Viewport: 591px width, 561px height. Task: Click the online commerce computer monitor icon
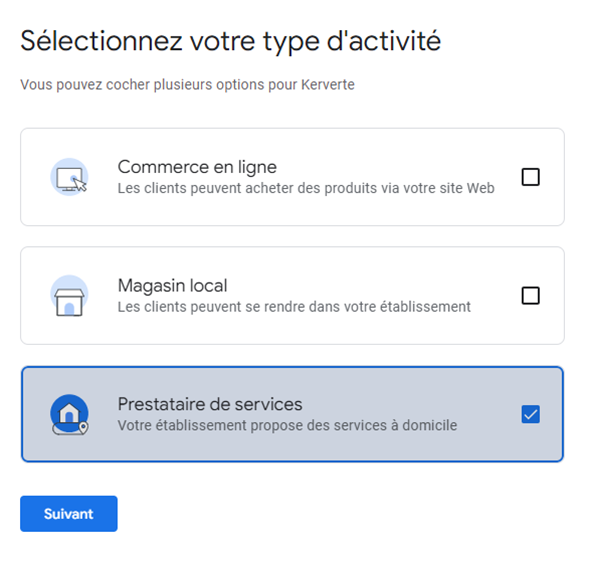[x=69, y=177]
